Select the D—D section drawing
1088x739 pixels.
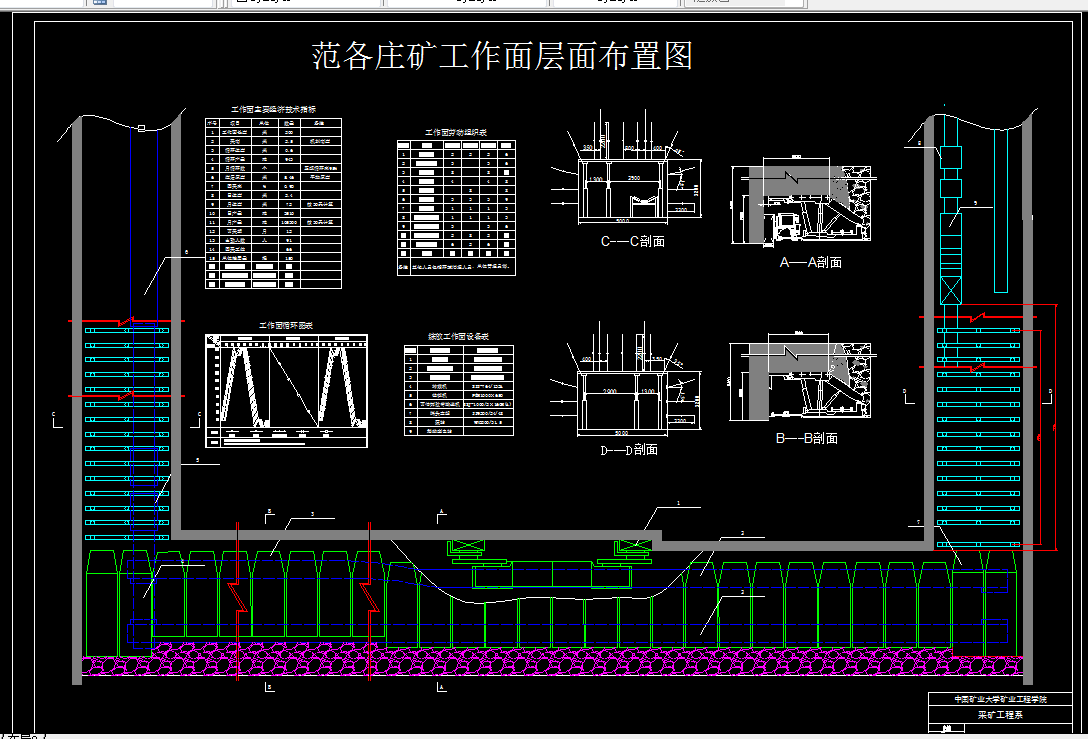(x=627, y=380)
